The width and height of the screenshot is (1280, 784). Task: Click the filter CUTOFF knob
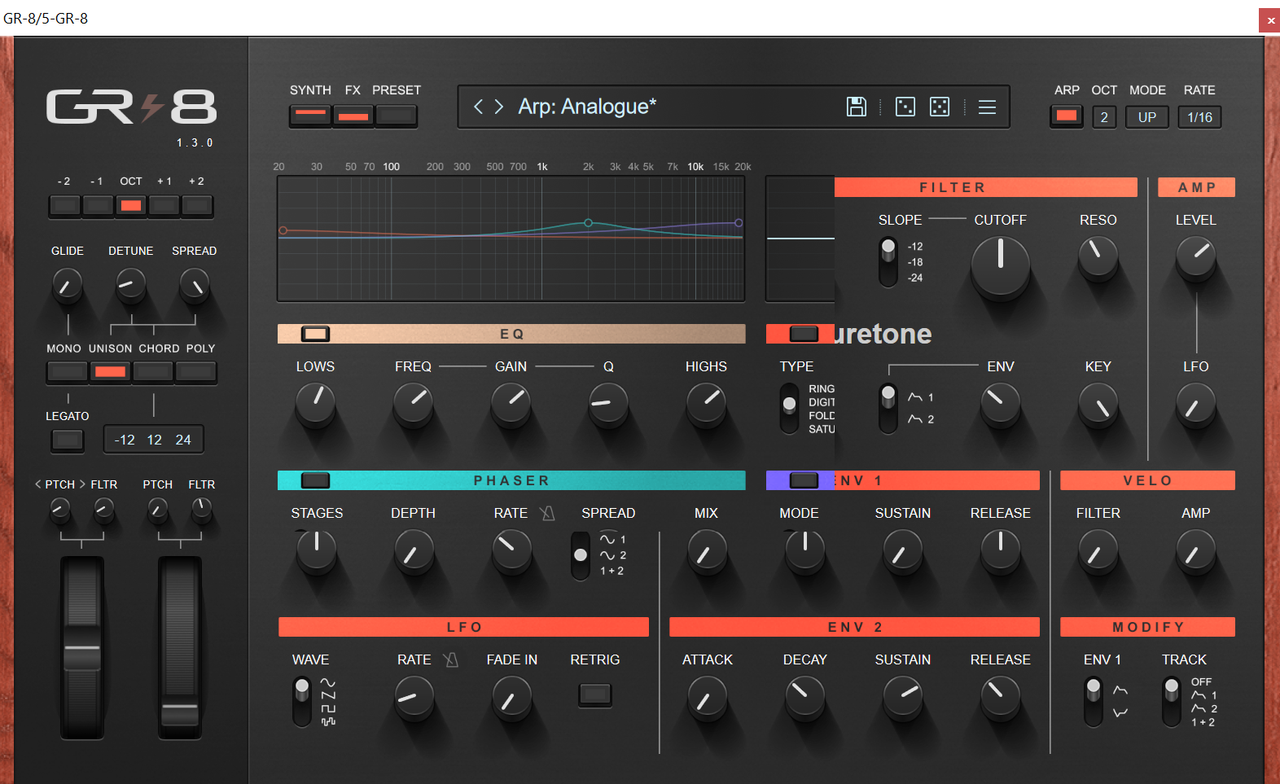tap(1000, 267)
